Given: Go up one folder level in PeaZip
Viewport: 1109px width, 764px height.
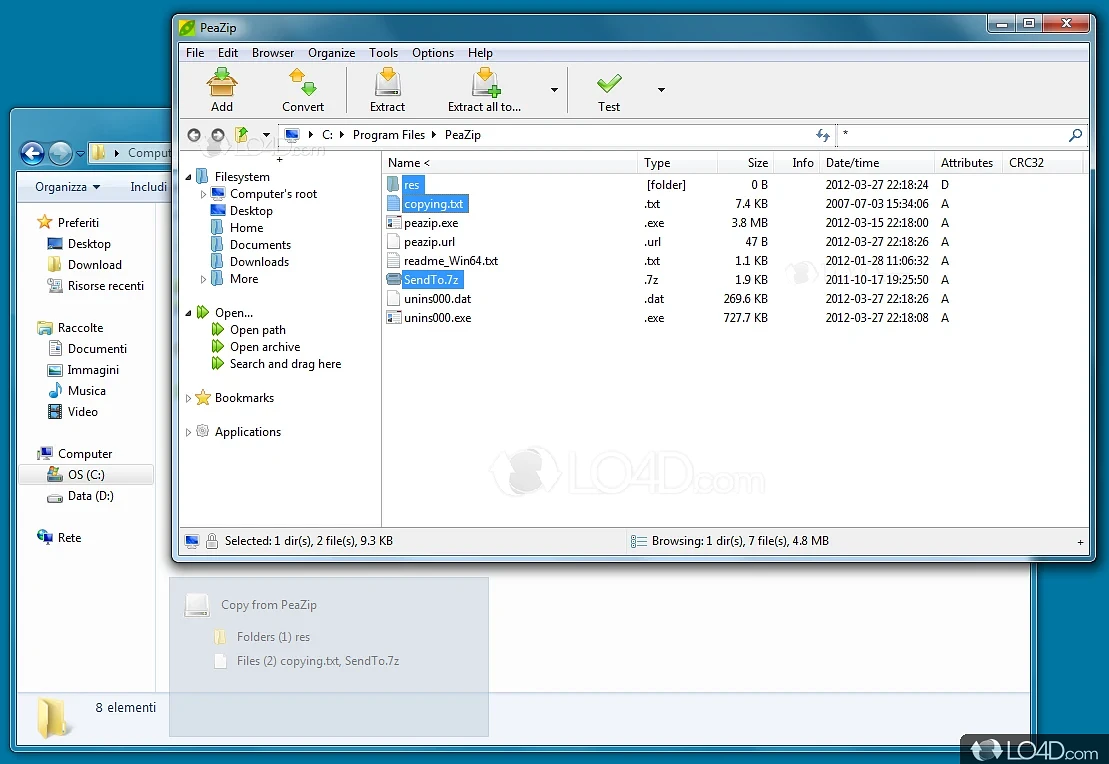Looking at the screenshot, I should 242,134.
